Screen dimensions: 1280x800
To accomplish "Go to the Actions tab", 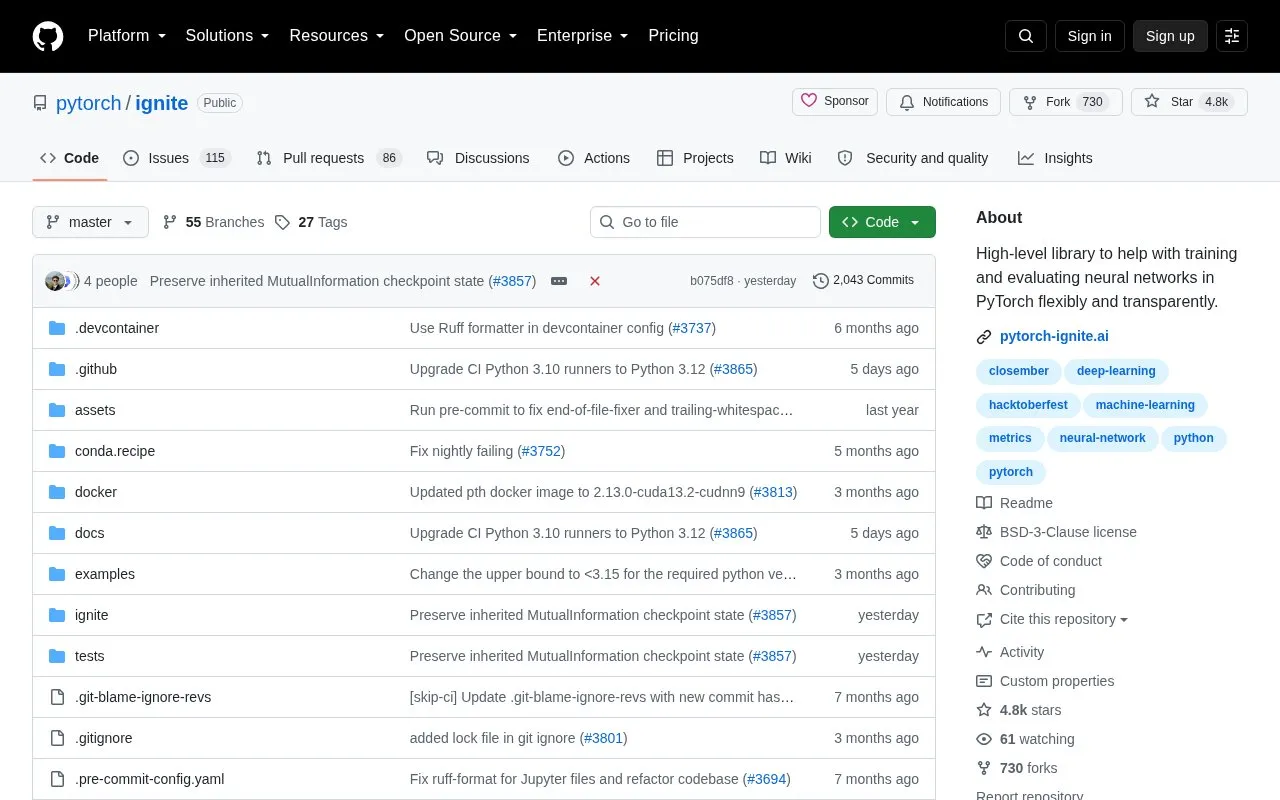I will [x=594, y=158].
